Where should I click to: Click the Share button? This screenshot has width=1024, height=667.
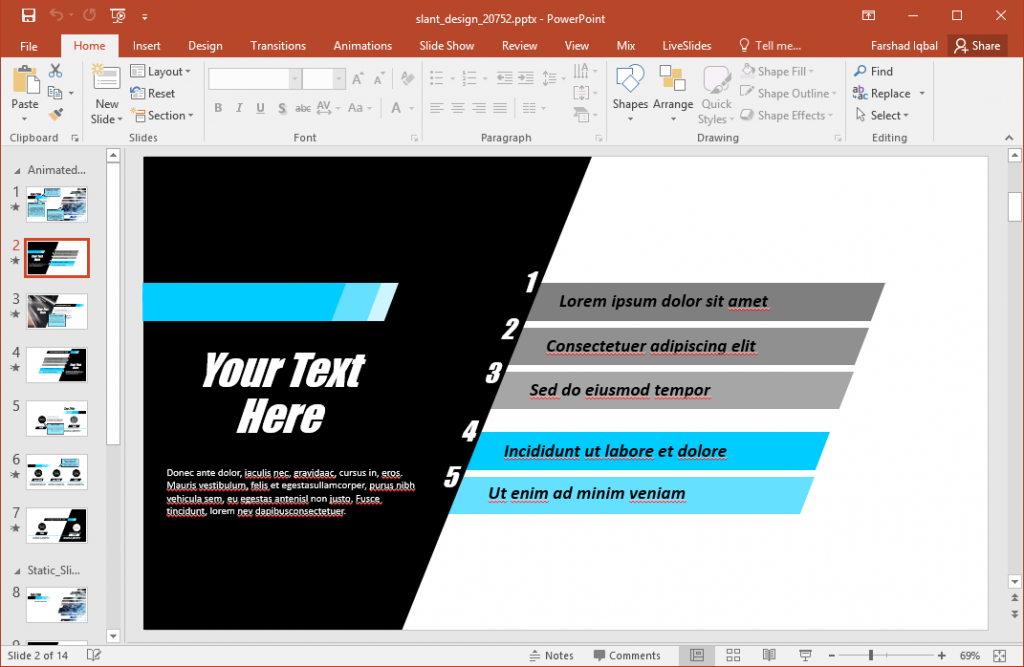[977, 45]
